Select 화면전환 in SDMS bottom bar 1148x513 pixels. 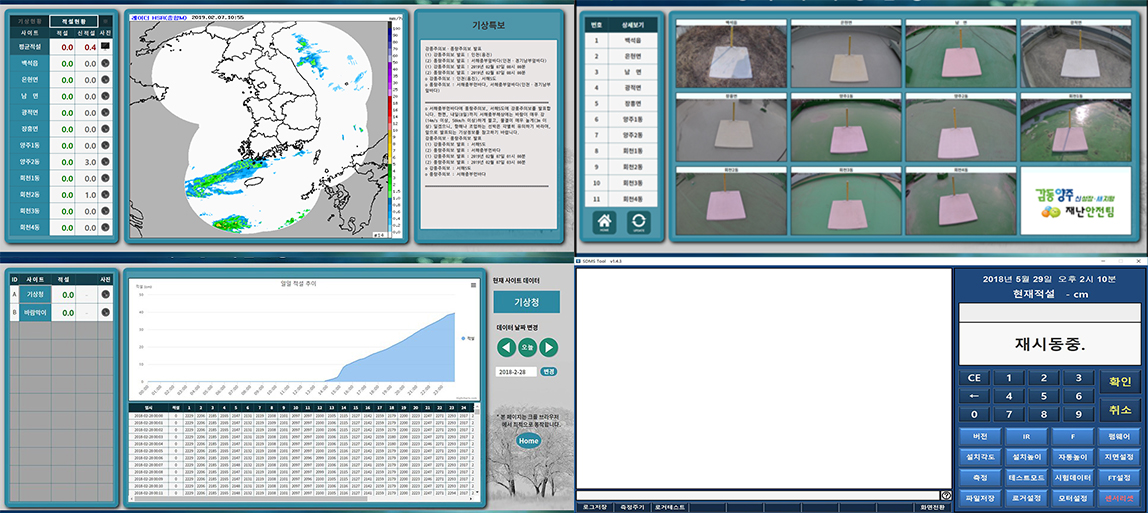[933, 507]
